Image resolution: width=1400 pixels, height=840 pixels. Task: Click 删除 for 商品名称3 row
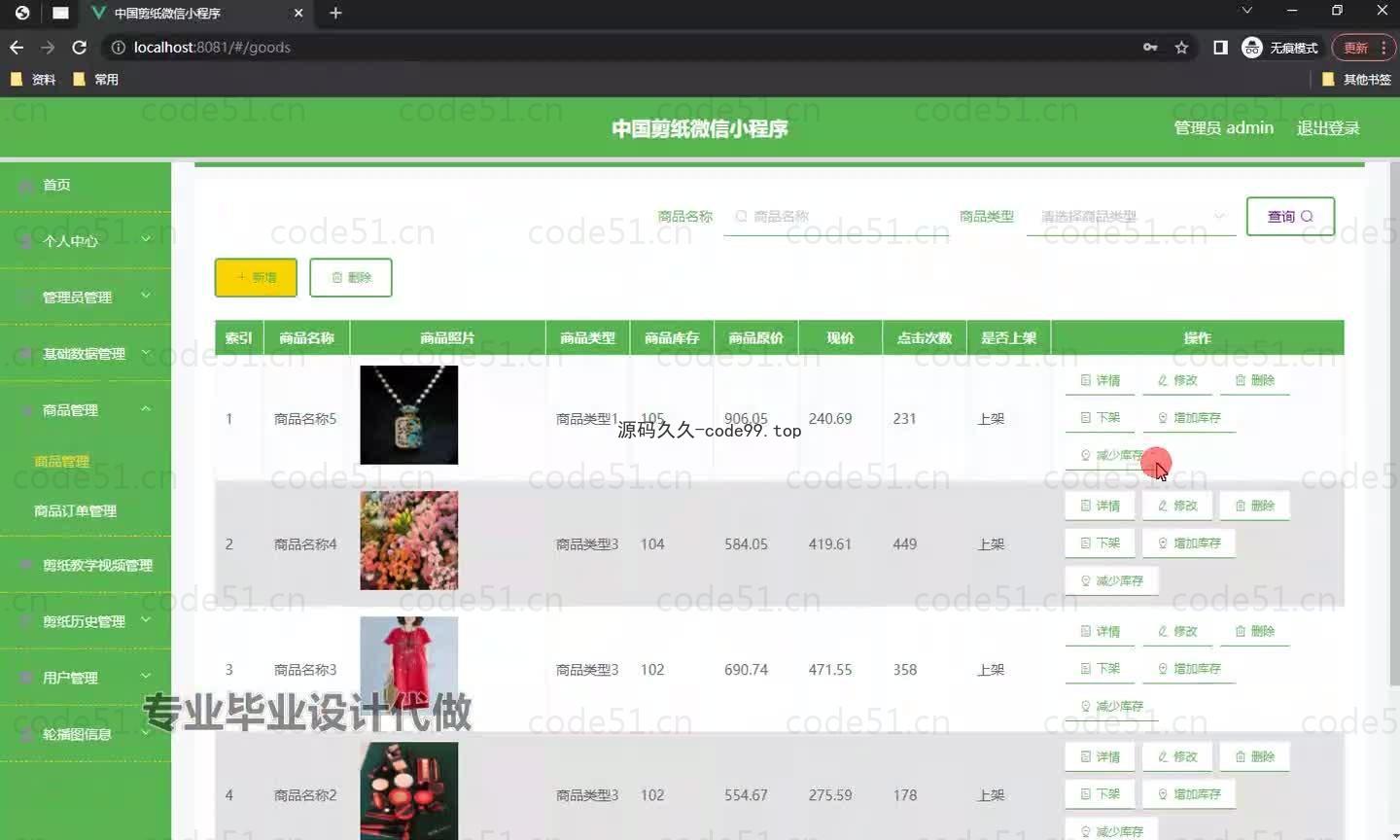(1255, 631)
